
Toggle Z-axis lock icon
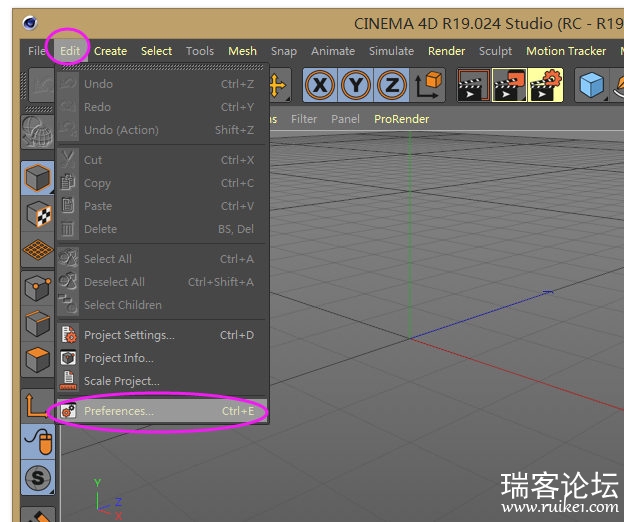click(x=392, y=85)
